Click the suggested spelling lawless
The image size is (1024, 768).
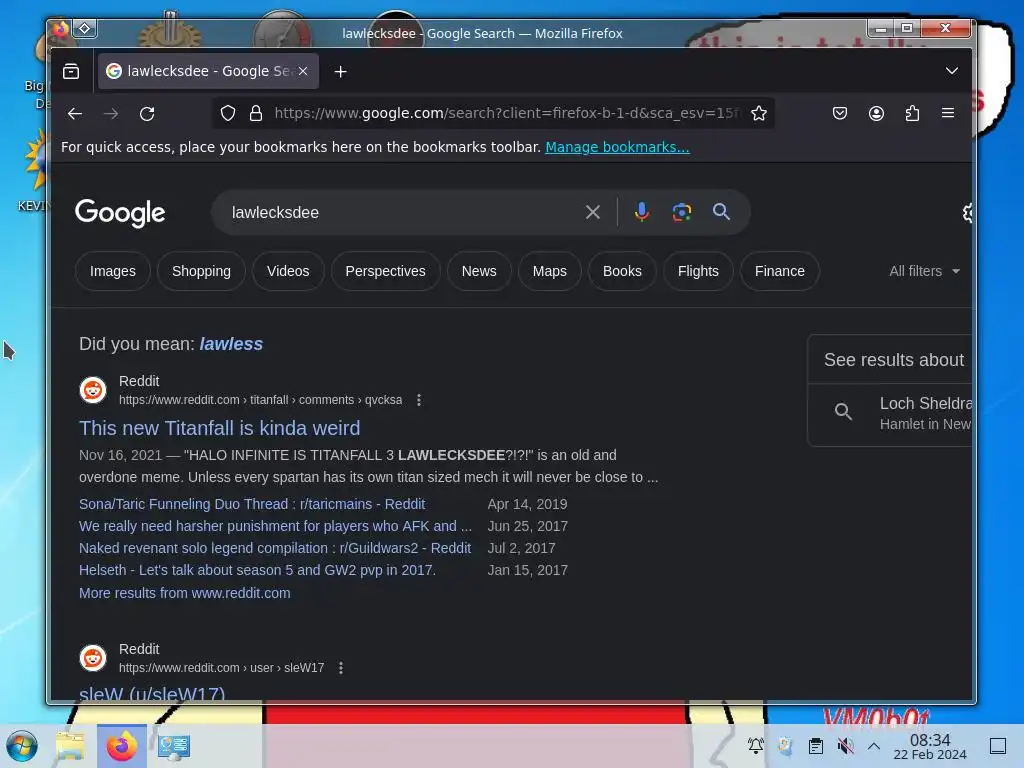click(x=231, y=344)
